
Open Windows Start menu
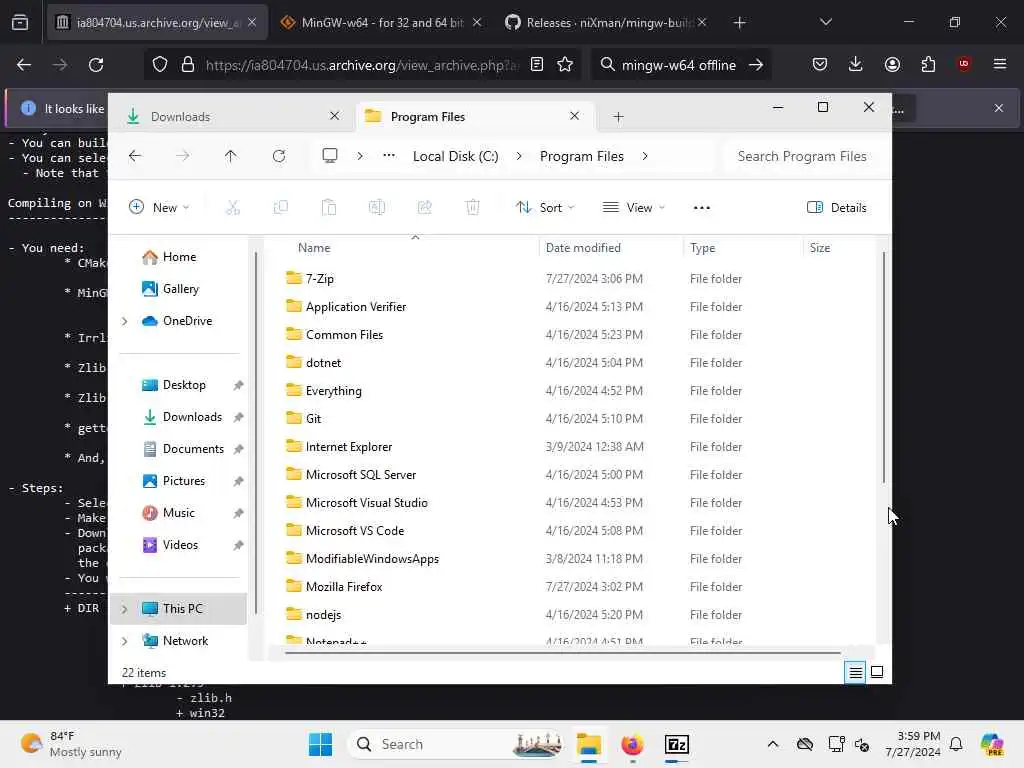320,744
